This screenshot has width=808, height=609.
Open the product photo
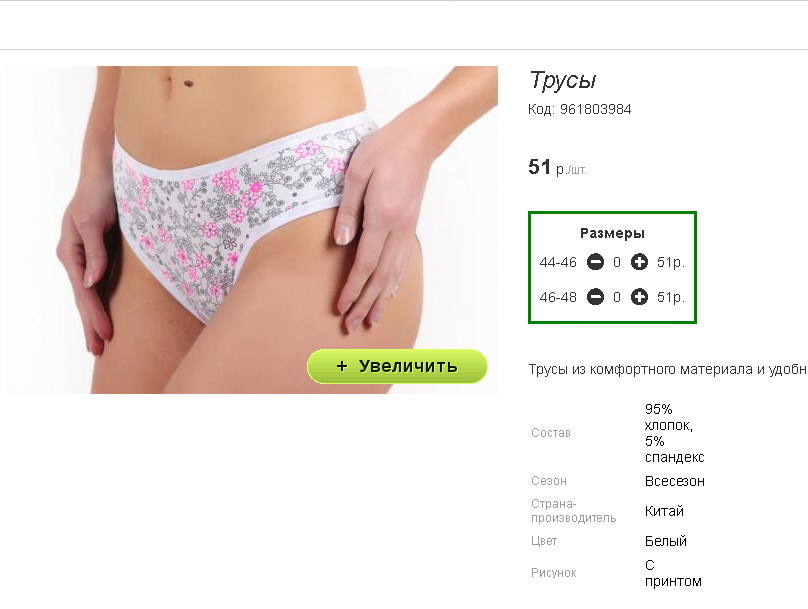(252, 230)
